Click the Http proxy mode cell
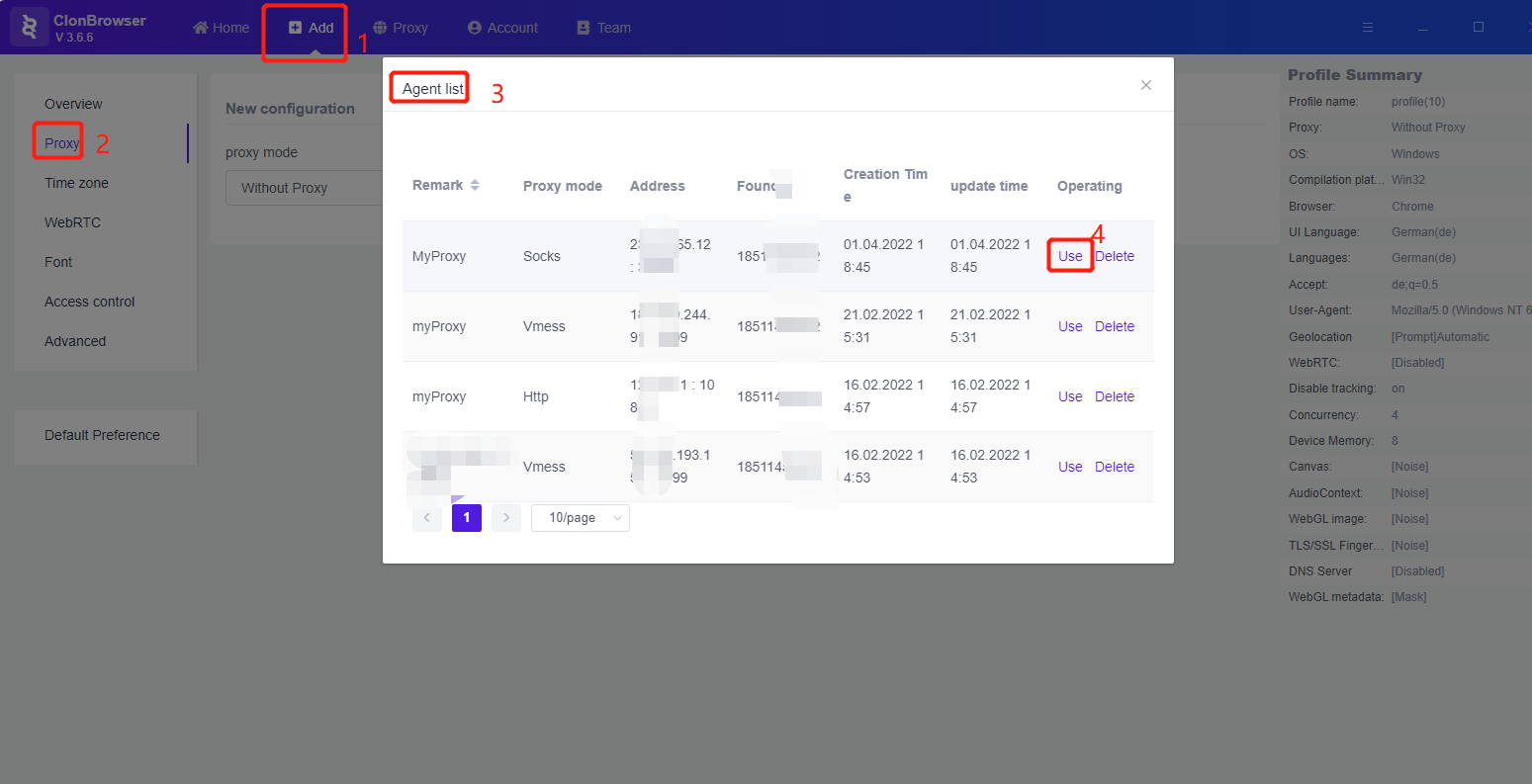The image size is (1532, 784). pyautogui.click(x=536, y=396)
